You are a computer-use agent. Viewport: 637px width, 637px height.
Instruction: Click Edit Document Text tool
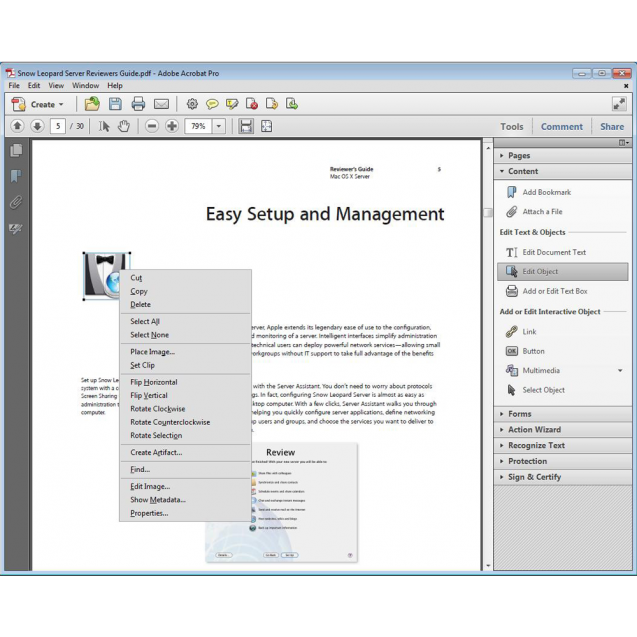(553, 252)
